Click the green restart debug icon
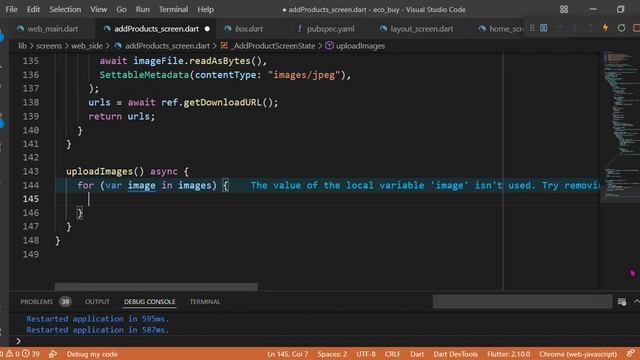This screenshot has height=360, width=640. (x=621, y=28)
